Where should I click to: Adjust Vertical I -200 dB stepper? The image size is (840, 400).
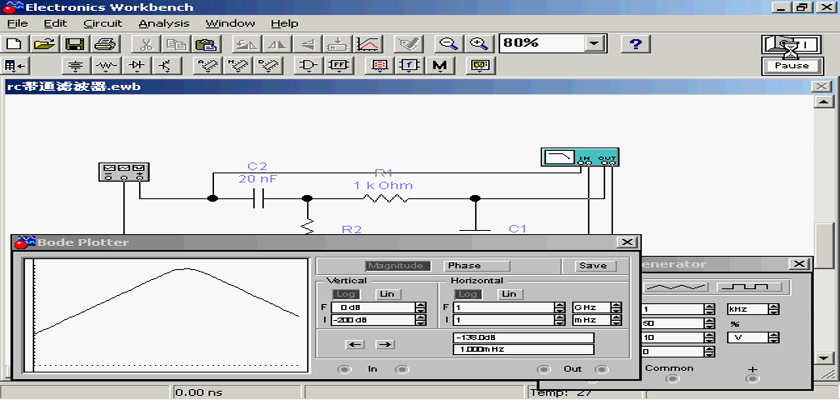pyautogui.click(x=421, y=320)
